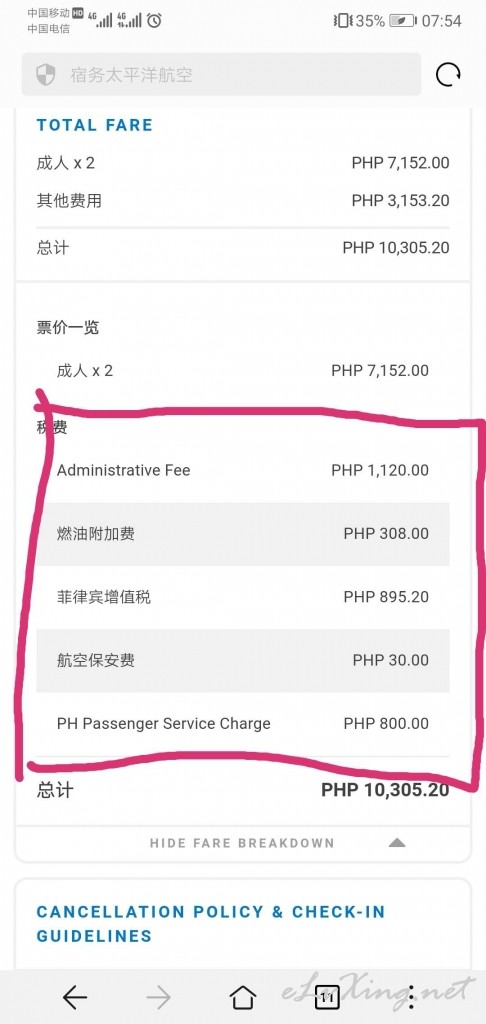The image size is (486, 1024).
Task: Collapse with the Hide Fare Breakdown arrow
Action: point(397,843)
